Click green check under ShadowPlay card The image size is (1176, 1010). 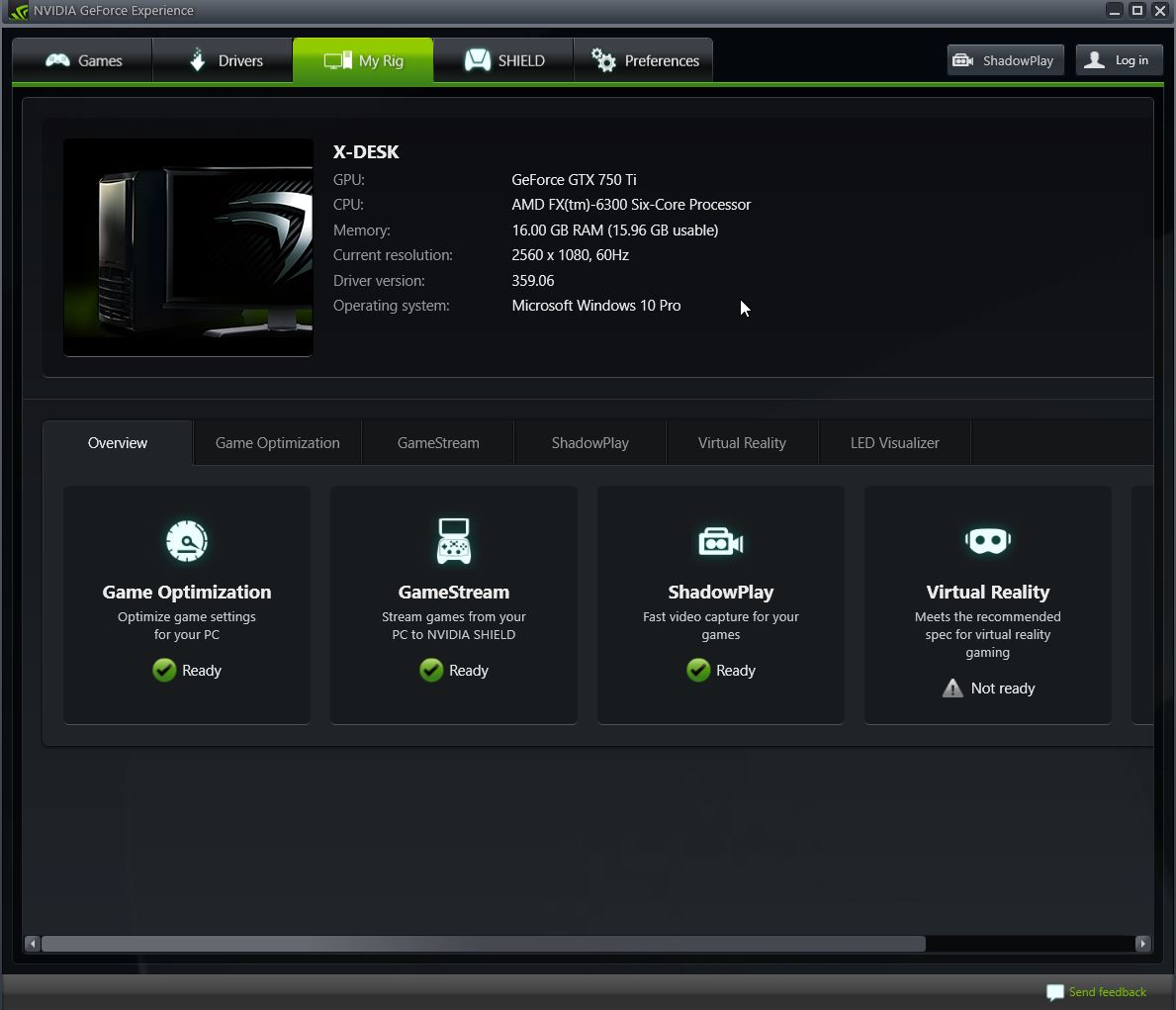[x=698, y=670]
